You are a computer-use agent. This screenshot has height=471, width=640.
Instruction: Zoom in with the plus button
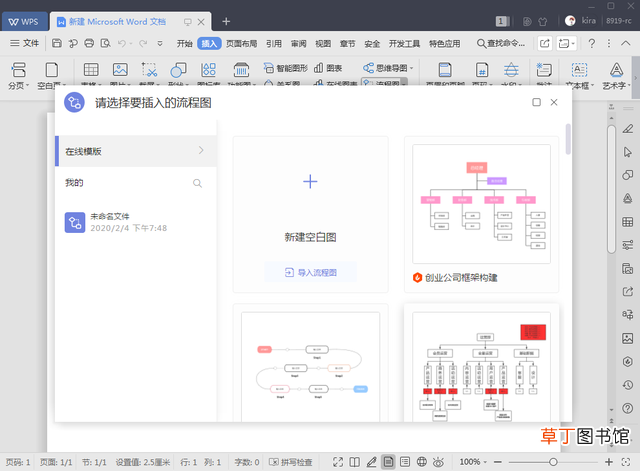point(609,462)
